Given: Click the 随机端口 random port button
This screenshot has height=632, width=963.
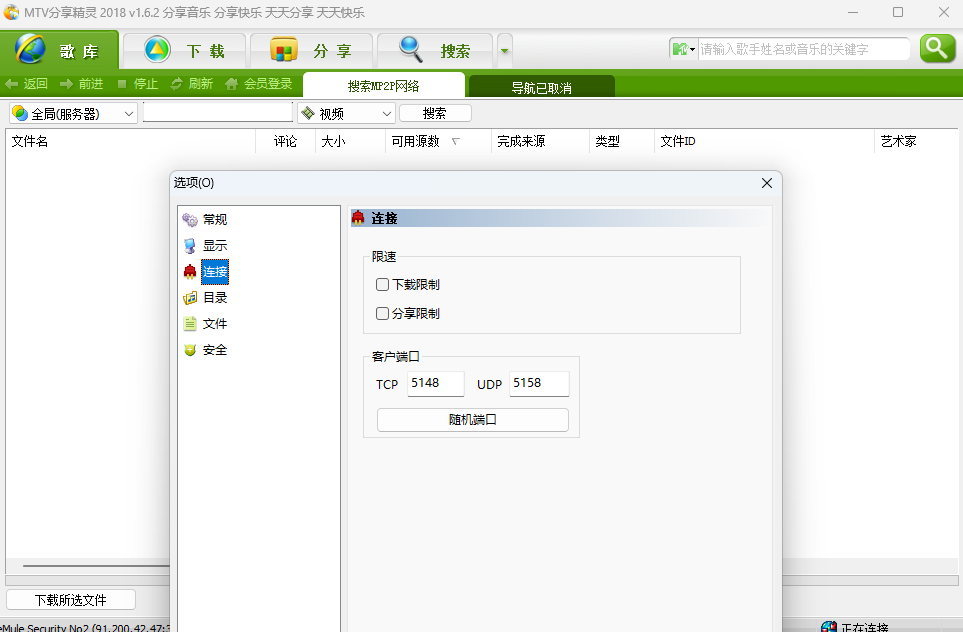Looking at the screenshot, I should (x=472, y=420).
